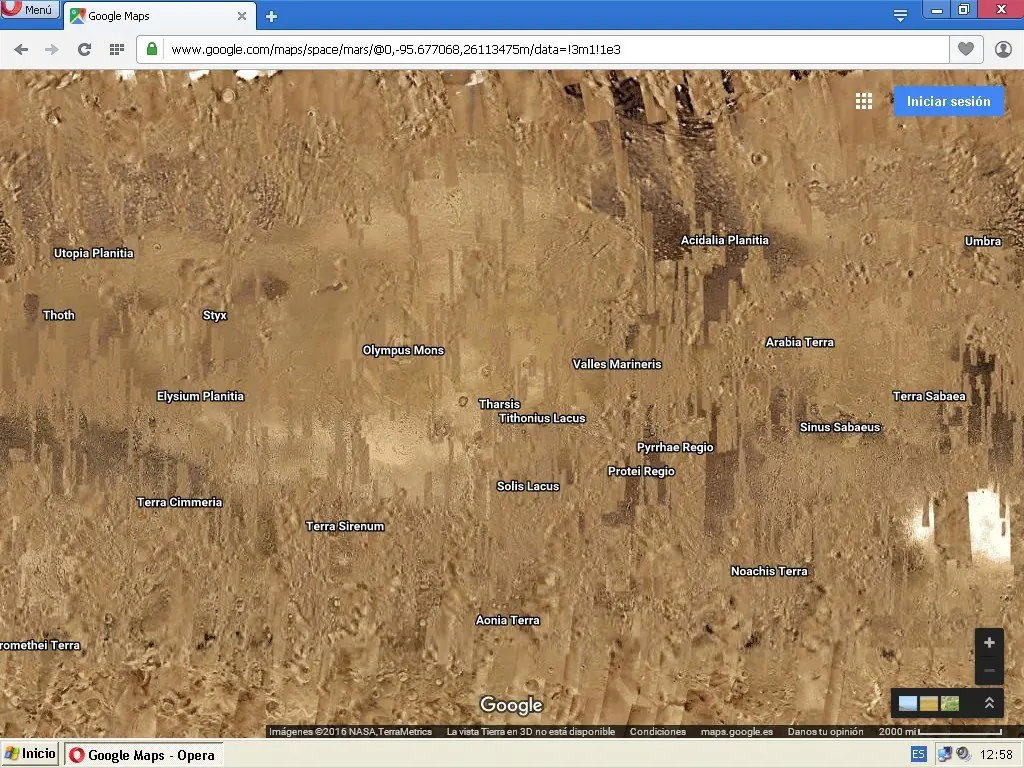Go forward with the forward arrow
This screenshot has width=1024, height=768.
[52, 50]
